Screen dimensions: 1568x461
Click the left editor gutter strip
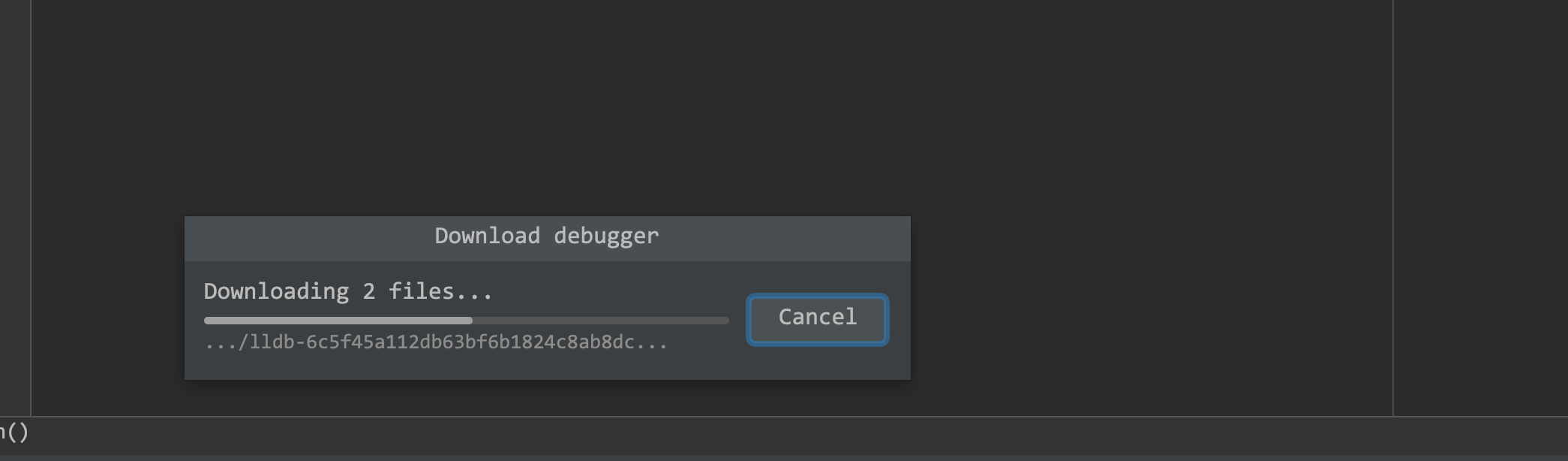[x=15, y=207]
